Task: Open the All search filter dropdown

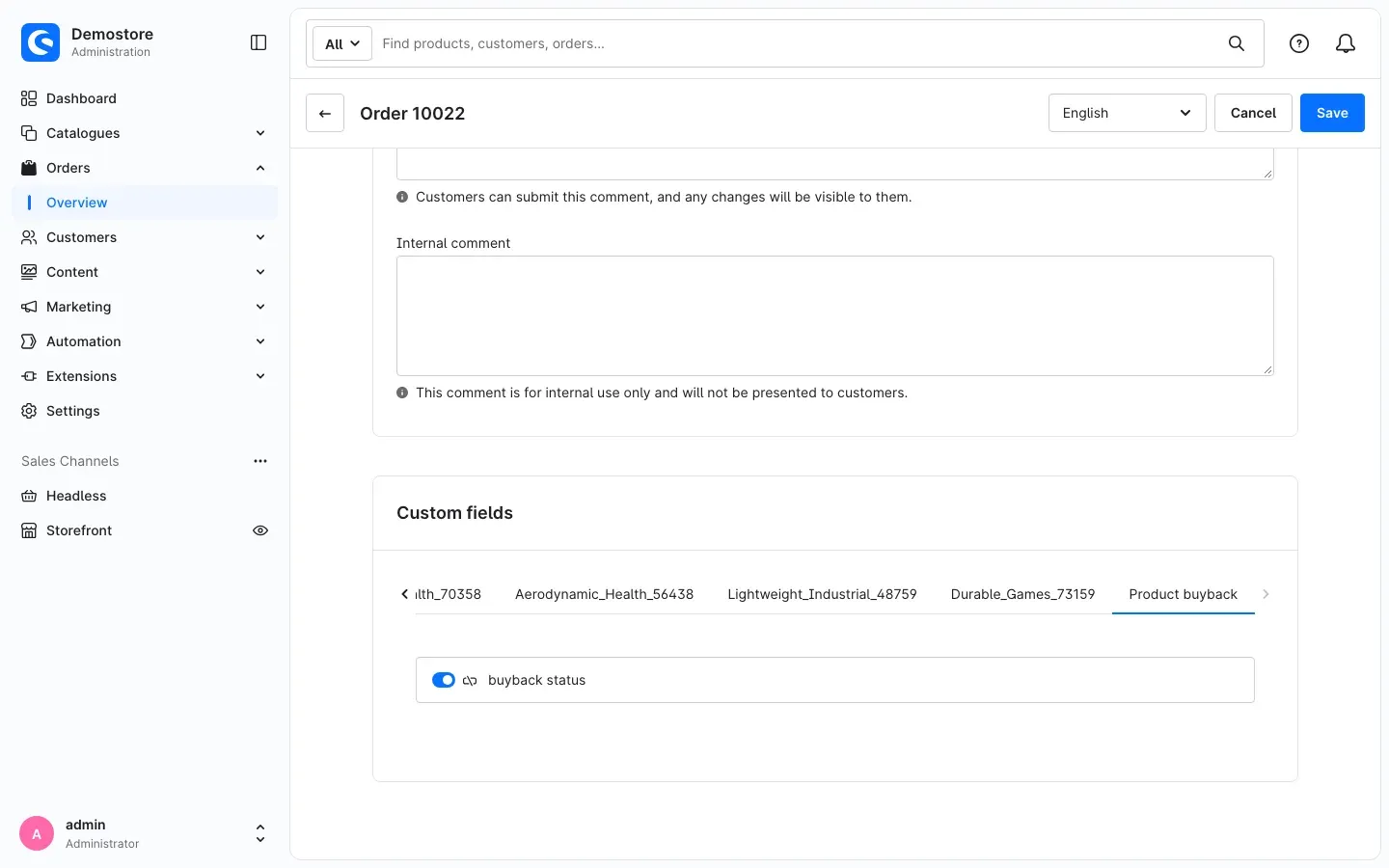Action: click(342, 43)
